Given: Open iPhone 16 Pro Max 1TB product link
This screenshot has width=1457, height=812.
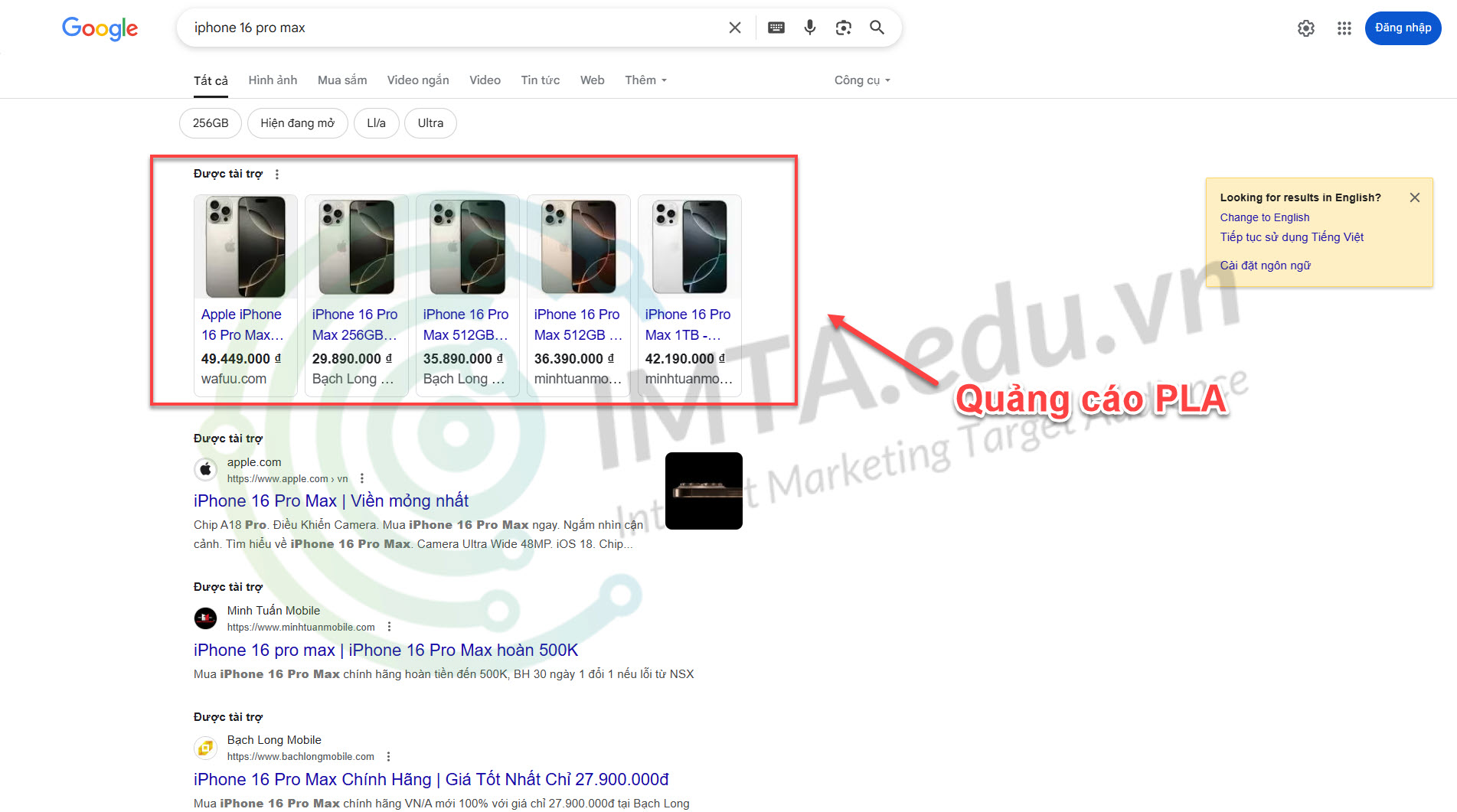Looking at the screenshot, I should click(688, 324).
